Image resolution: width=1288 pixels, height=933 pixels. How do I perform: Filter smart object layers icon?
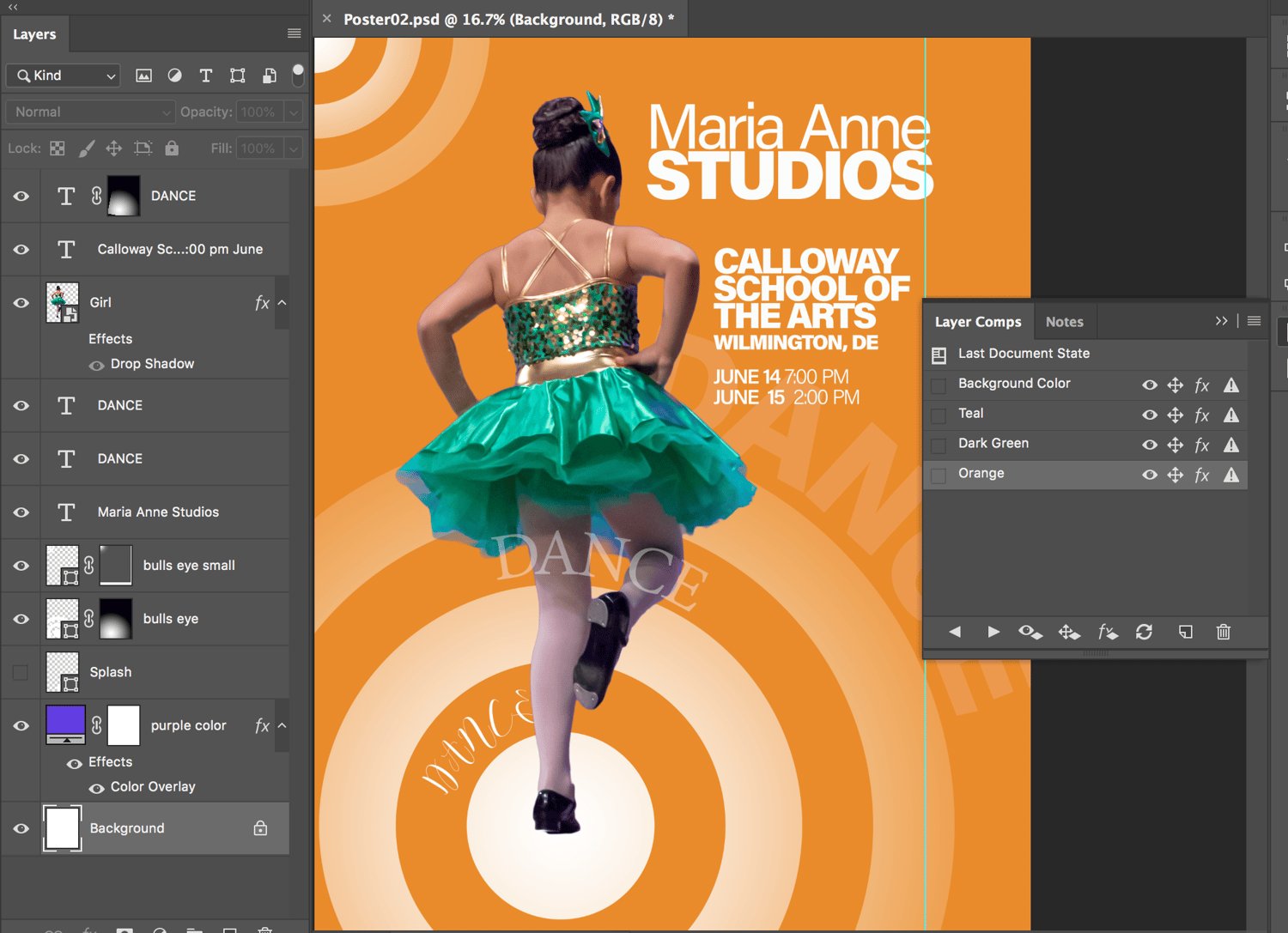(x=269, y=76)
